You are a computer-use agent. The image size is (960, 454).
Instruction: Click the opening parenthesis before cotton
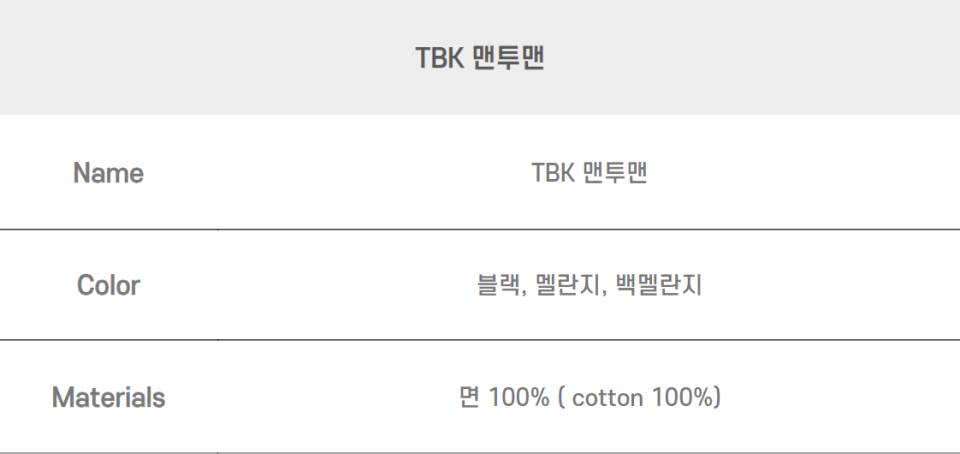562,398
